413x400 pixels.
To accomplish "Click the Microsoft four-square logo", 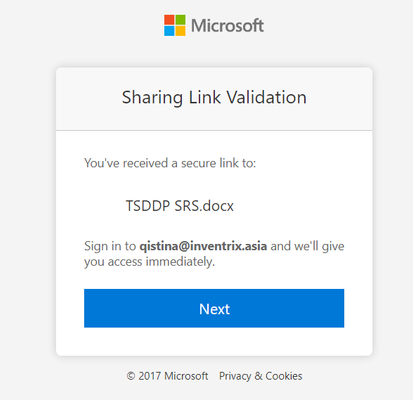I will (x=175, y=25).
